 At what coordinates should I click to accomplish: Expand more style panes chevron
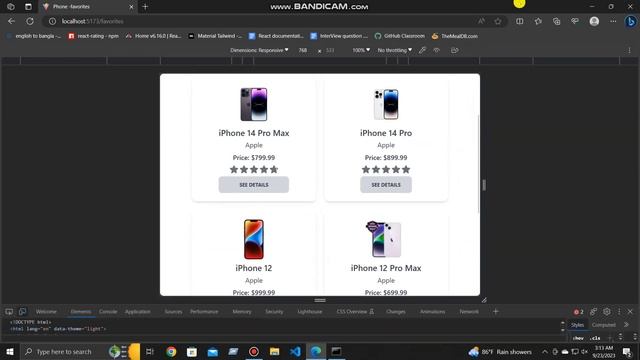pos(627,325)
